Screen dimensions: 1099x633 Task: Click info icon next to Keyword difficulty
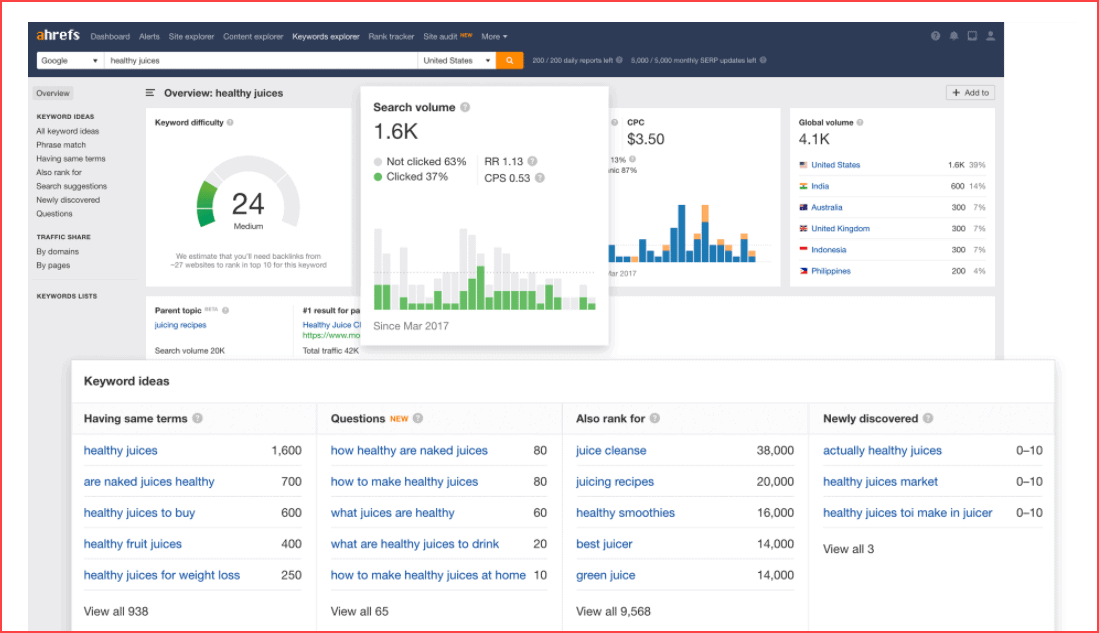click(x=230, y=123)
